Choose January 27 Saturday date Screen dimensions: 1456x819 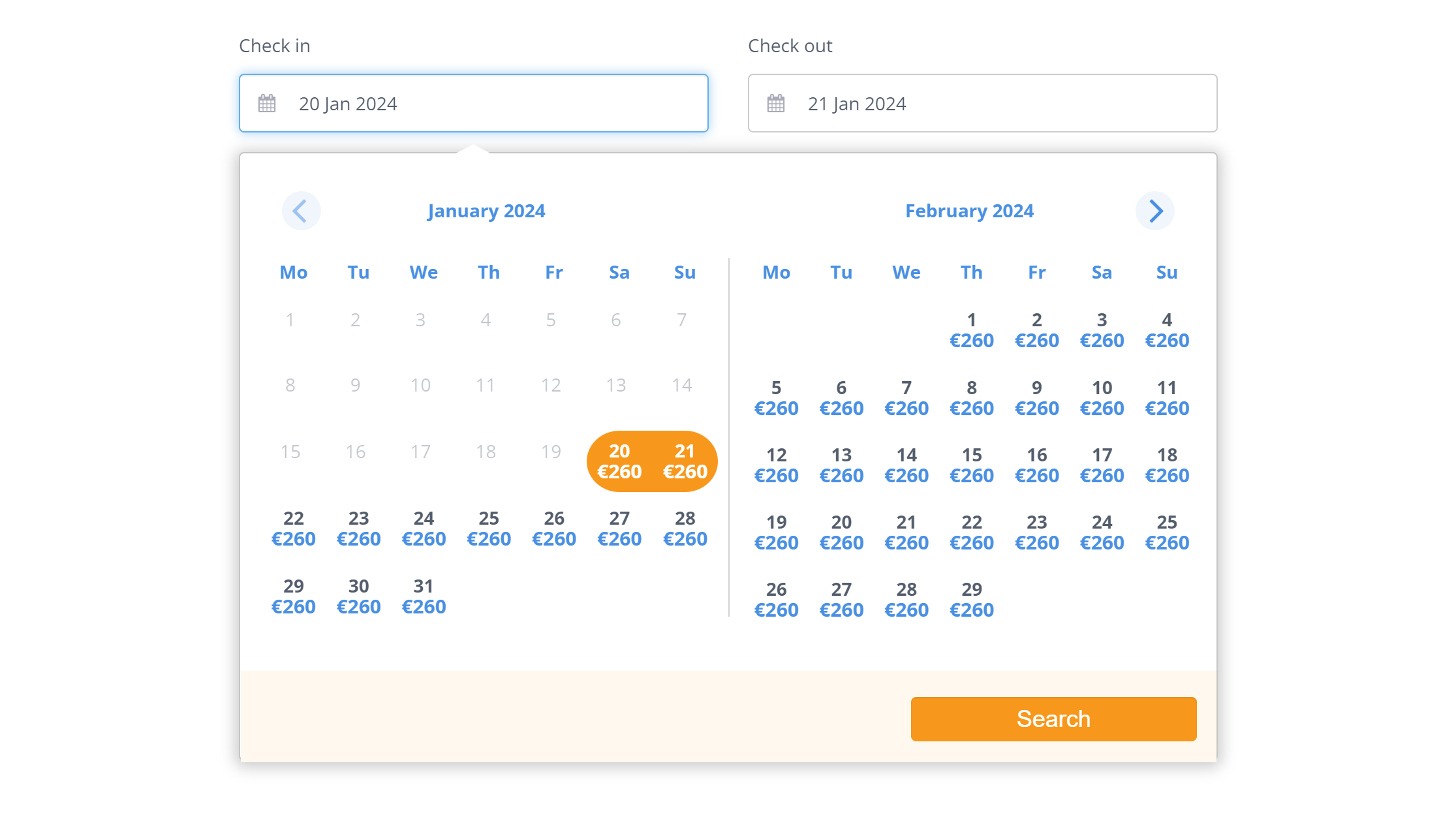(619, 529)
